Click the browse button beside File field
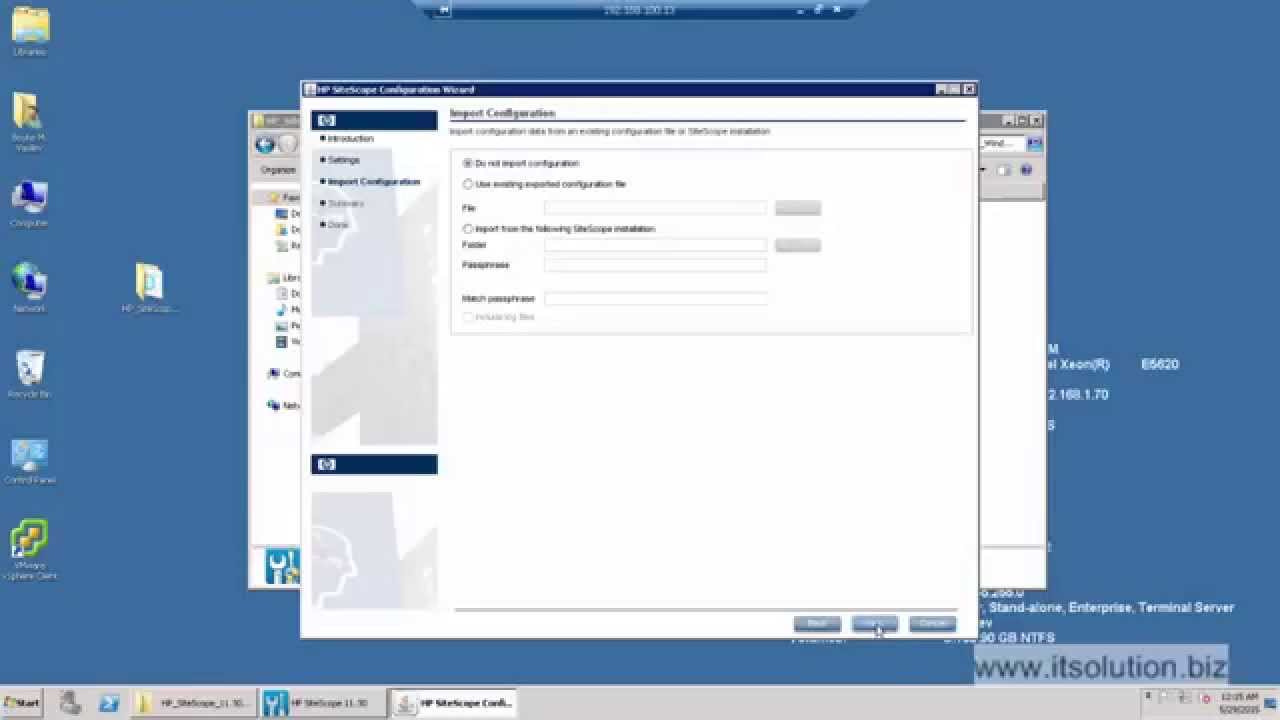The image size is (1280, 720). point(798,208)
